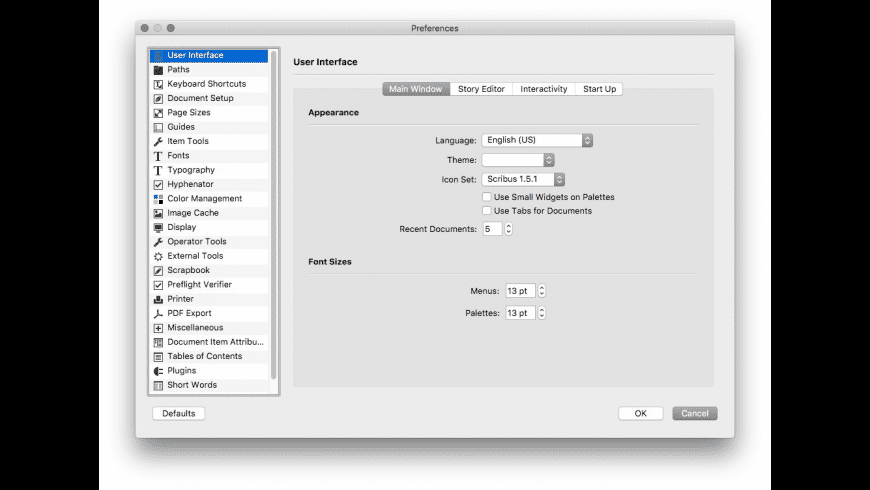Click the Scrapbook icon in list
The width and height of the screenshot is (870, 490).
(x=158, y=271)
